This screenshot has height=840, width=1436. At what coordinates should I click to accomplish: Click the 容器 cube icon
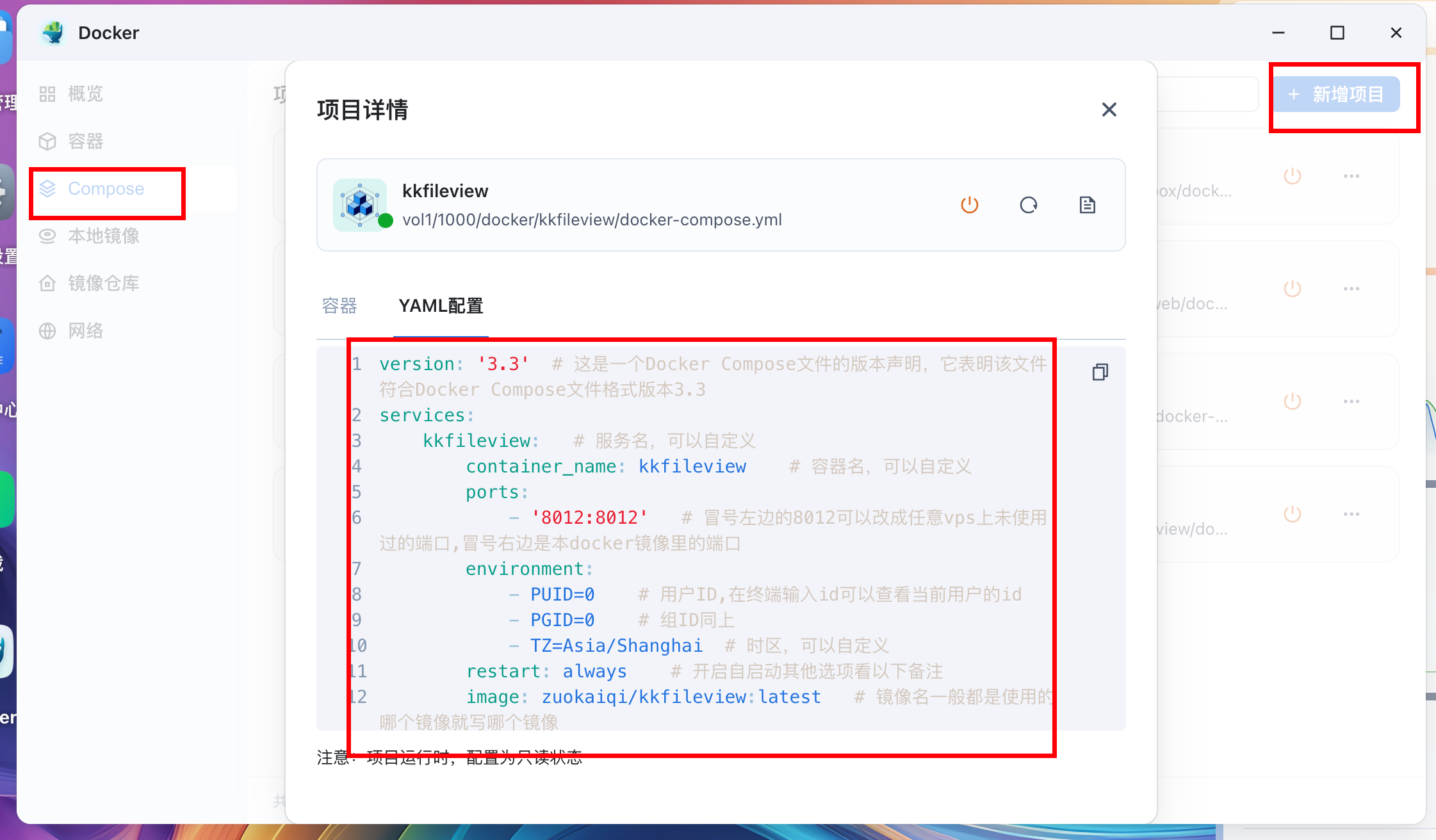47,141
